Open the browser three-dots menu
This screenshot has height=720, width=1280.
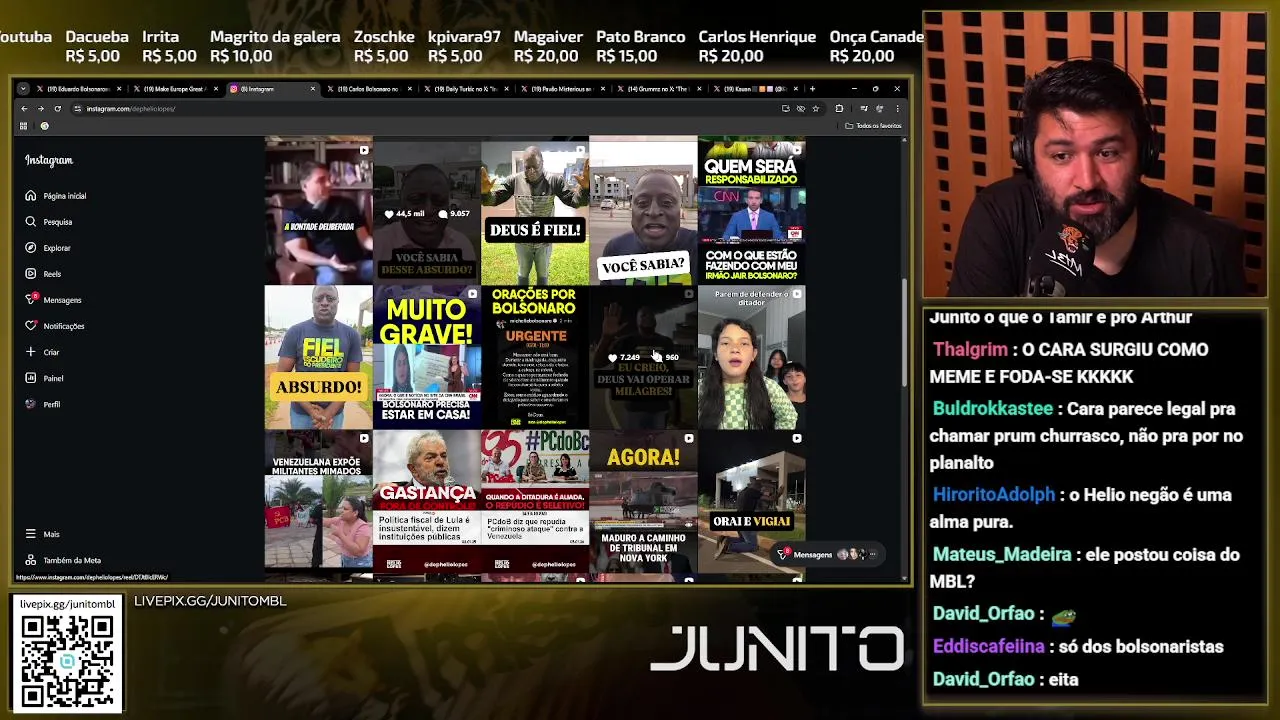click(x=897, y=108)
